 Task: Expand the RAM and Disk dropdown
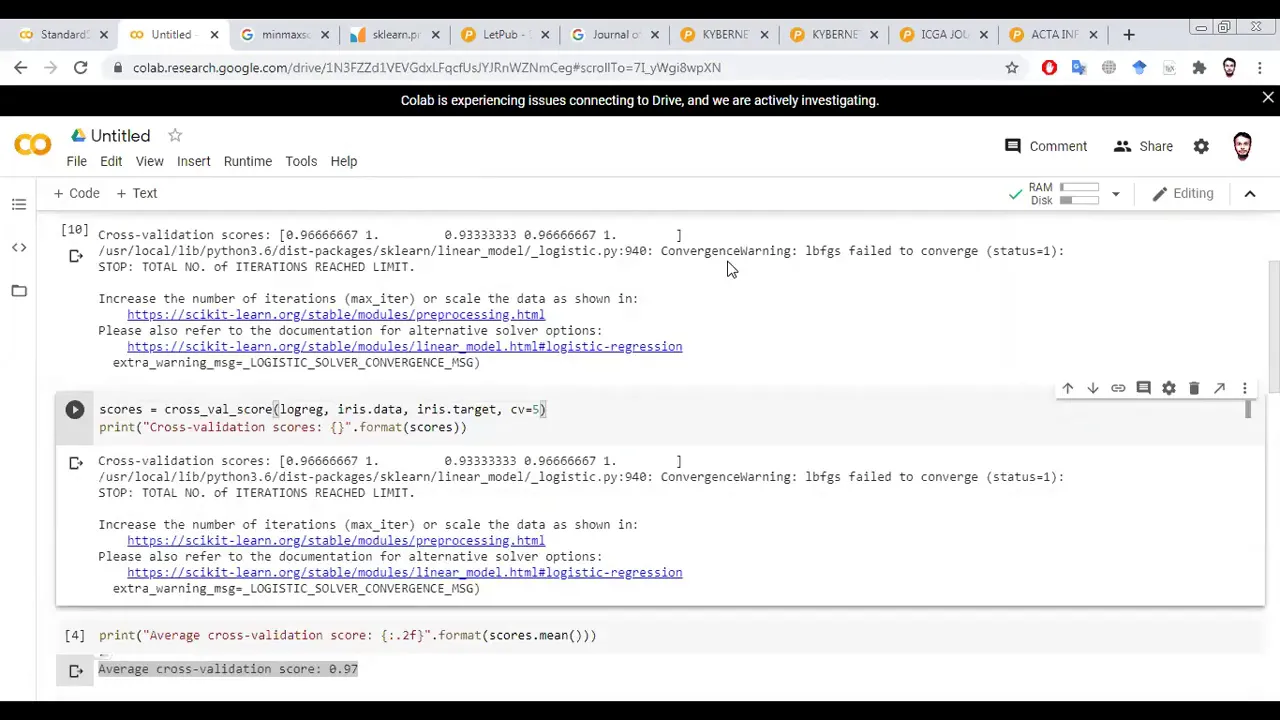[x=1115, y=194]
